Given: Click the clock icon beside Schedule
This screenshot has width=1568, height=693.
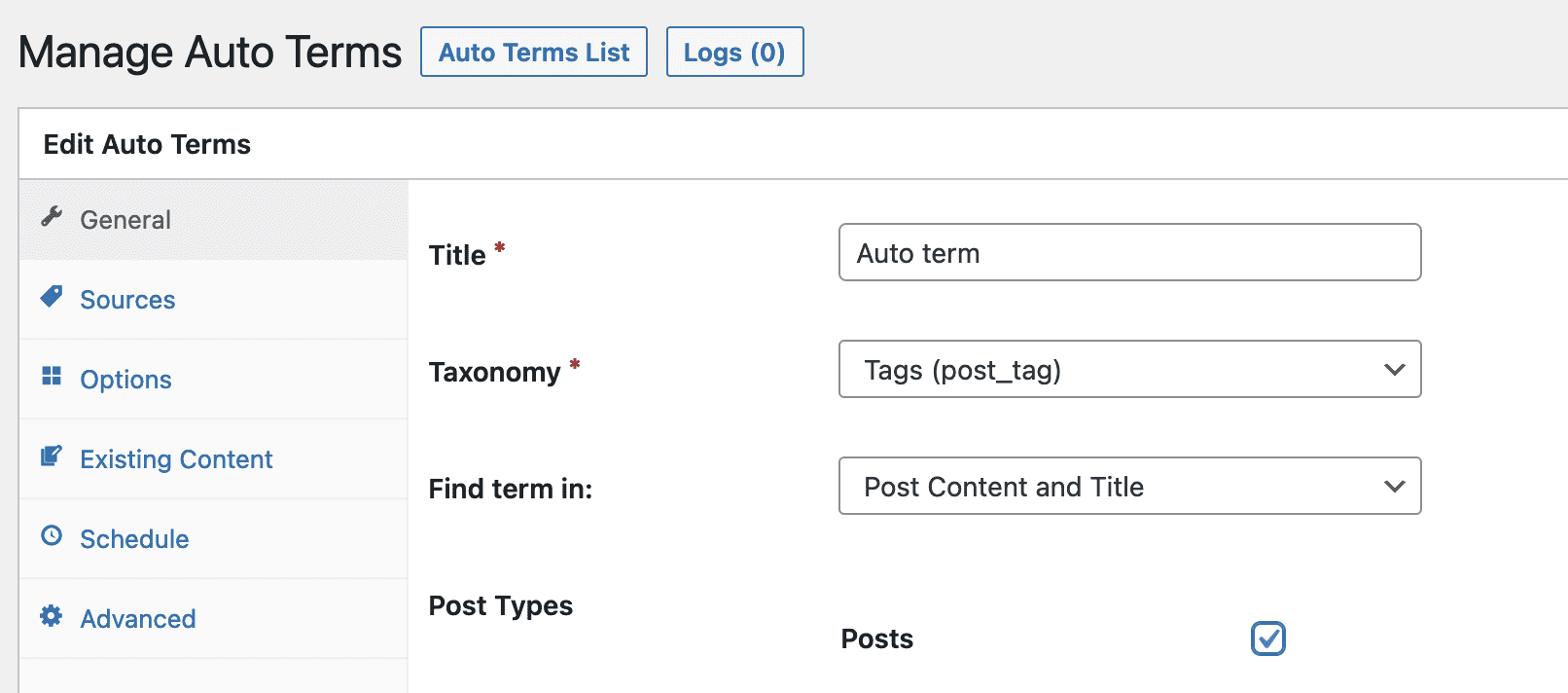Looking at the screenshot, I should pyautogui.click(x=52, y=535).
